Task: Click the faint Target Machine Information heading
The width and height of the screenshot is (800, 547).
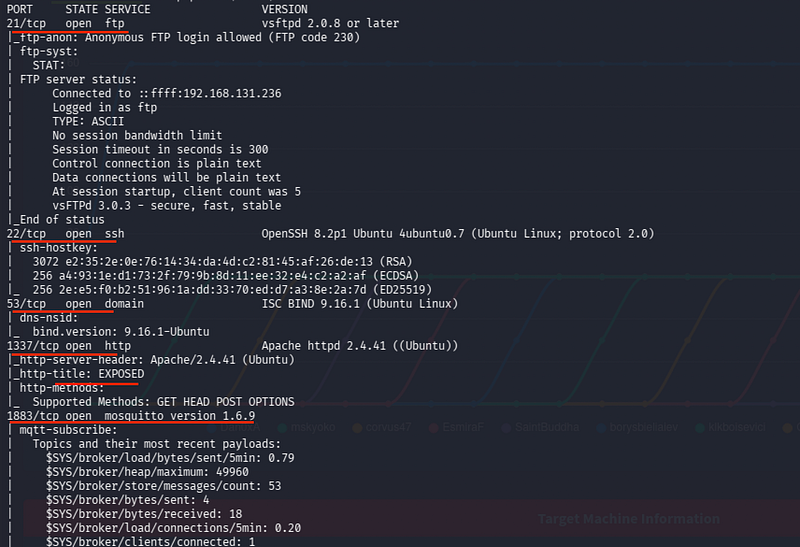Action: [x=629, y=519]
